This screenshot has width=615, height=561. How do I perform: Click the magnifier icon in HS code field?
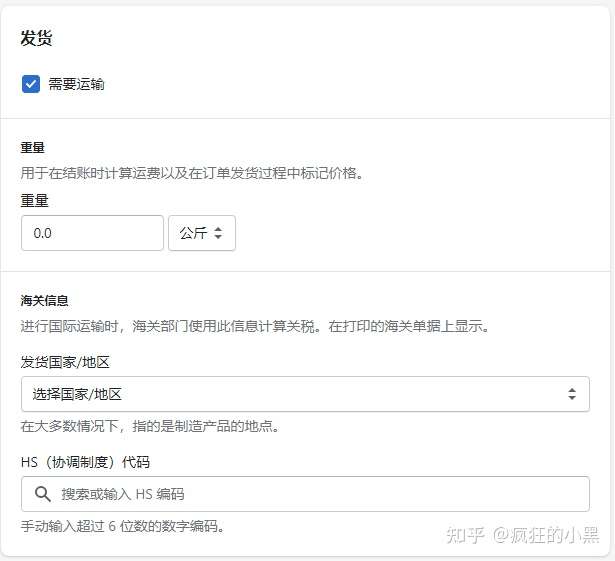[43, 494]
